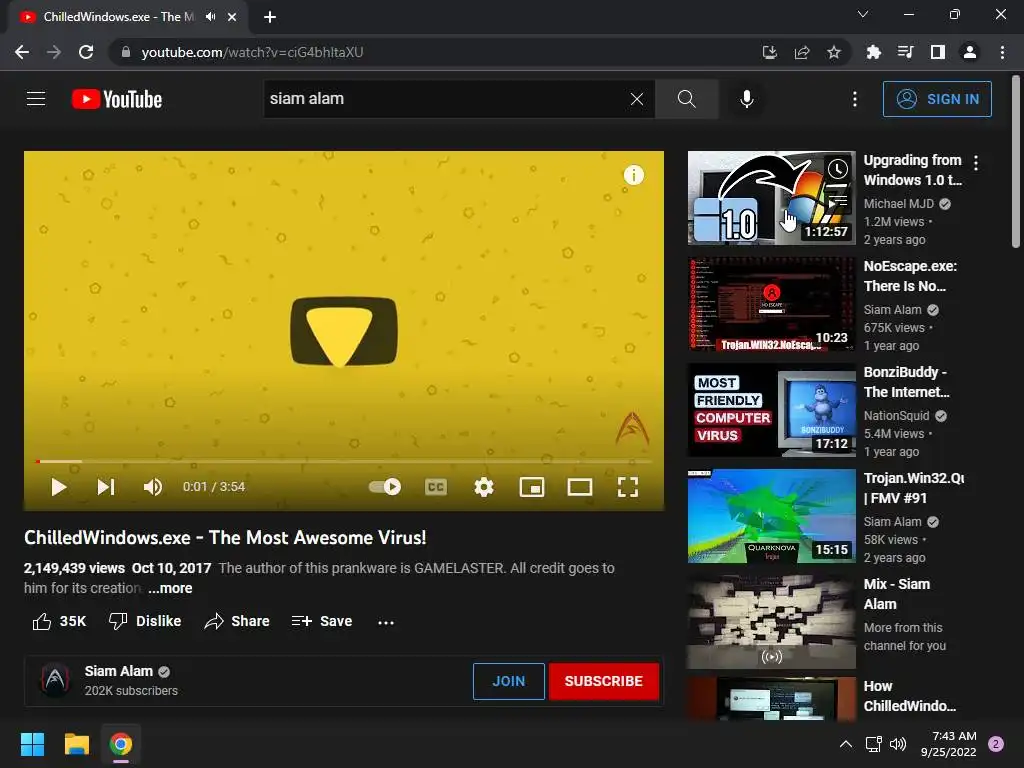Screen dimensions: 1024x768
Task: Go back in the browser
Action: (22, 52)
